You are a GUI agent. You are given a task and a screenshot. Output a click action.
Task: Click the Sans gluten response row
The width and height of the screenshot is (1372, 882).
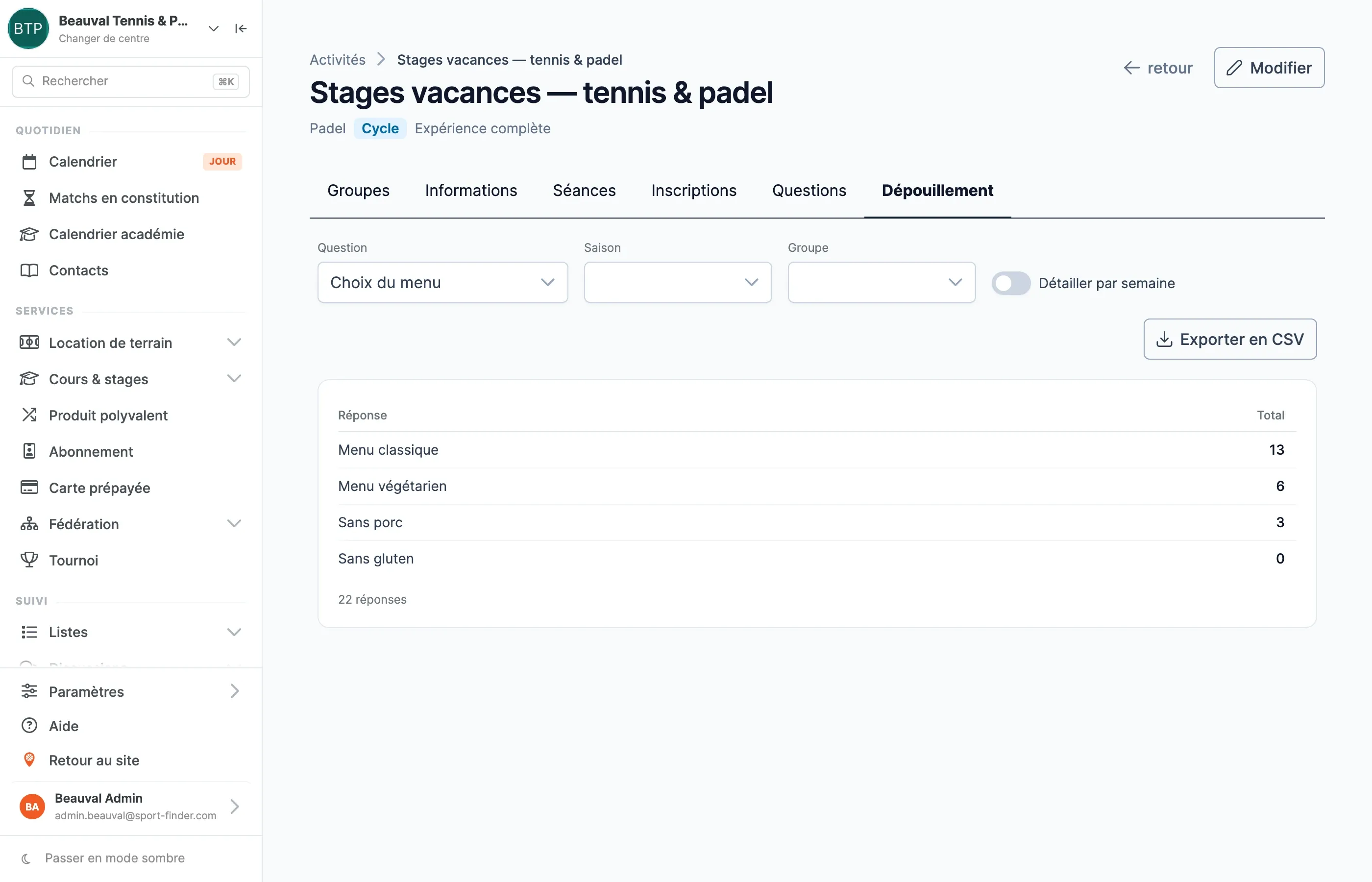pyautogui.click(x=816, y=559)
